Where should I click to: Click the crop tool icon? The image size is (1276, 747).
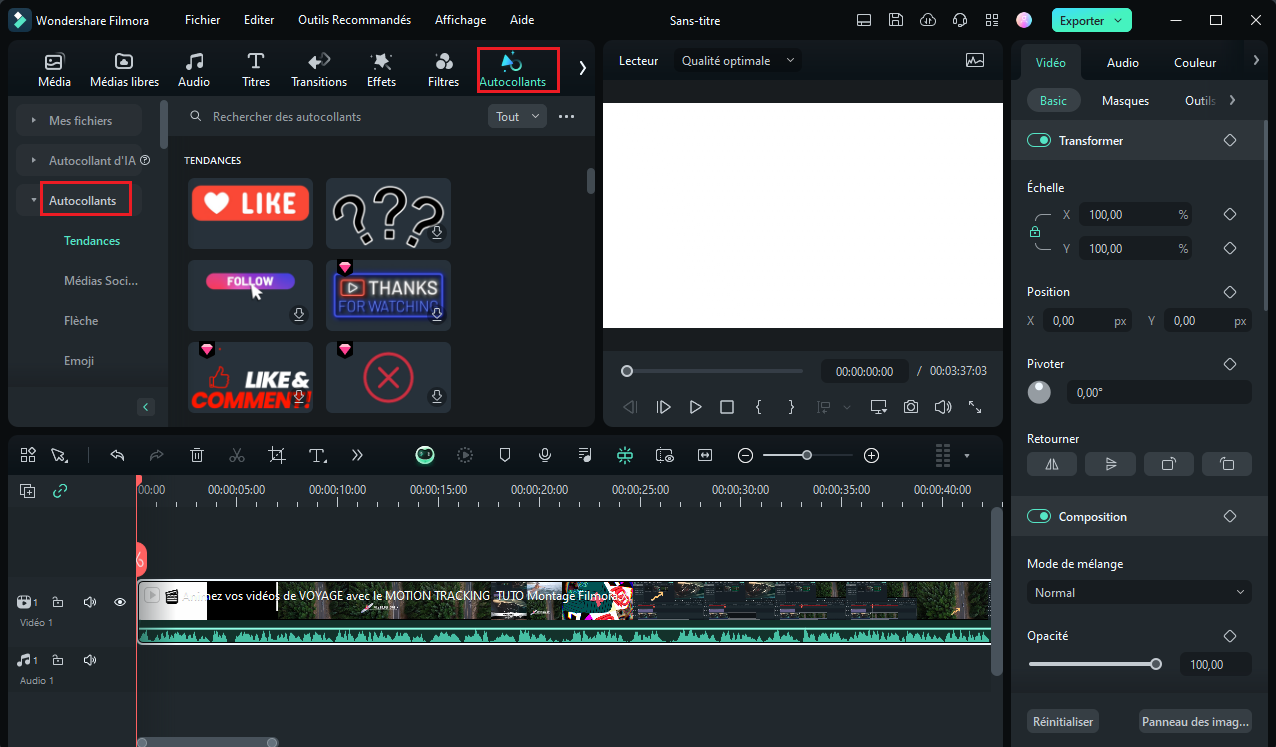(x=277, y=455)
